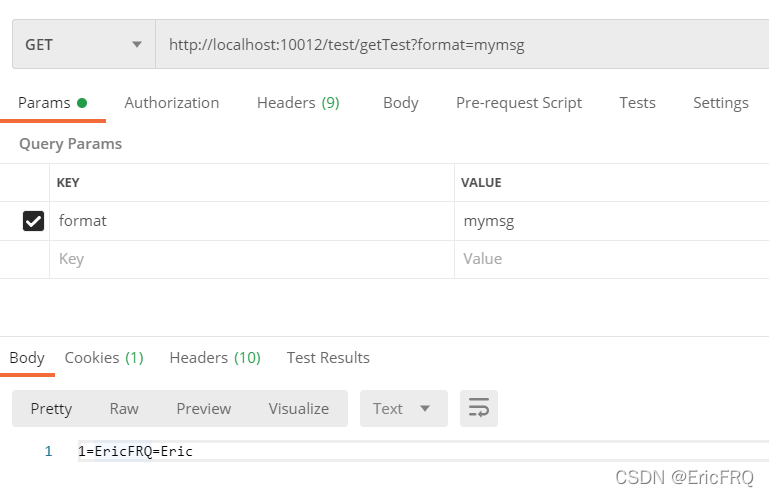Click the empty Value input field
This screenshot has width=769, height=497.
click(x=612, y=259)
